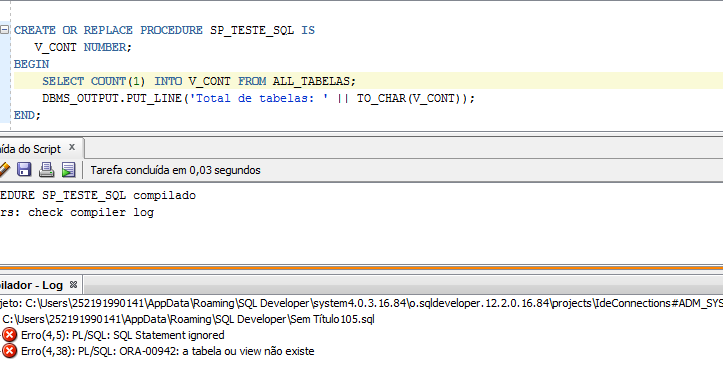
Task: Click the green run script icon in output toolbar
Action: (68, 170)
